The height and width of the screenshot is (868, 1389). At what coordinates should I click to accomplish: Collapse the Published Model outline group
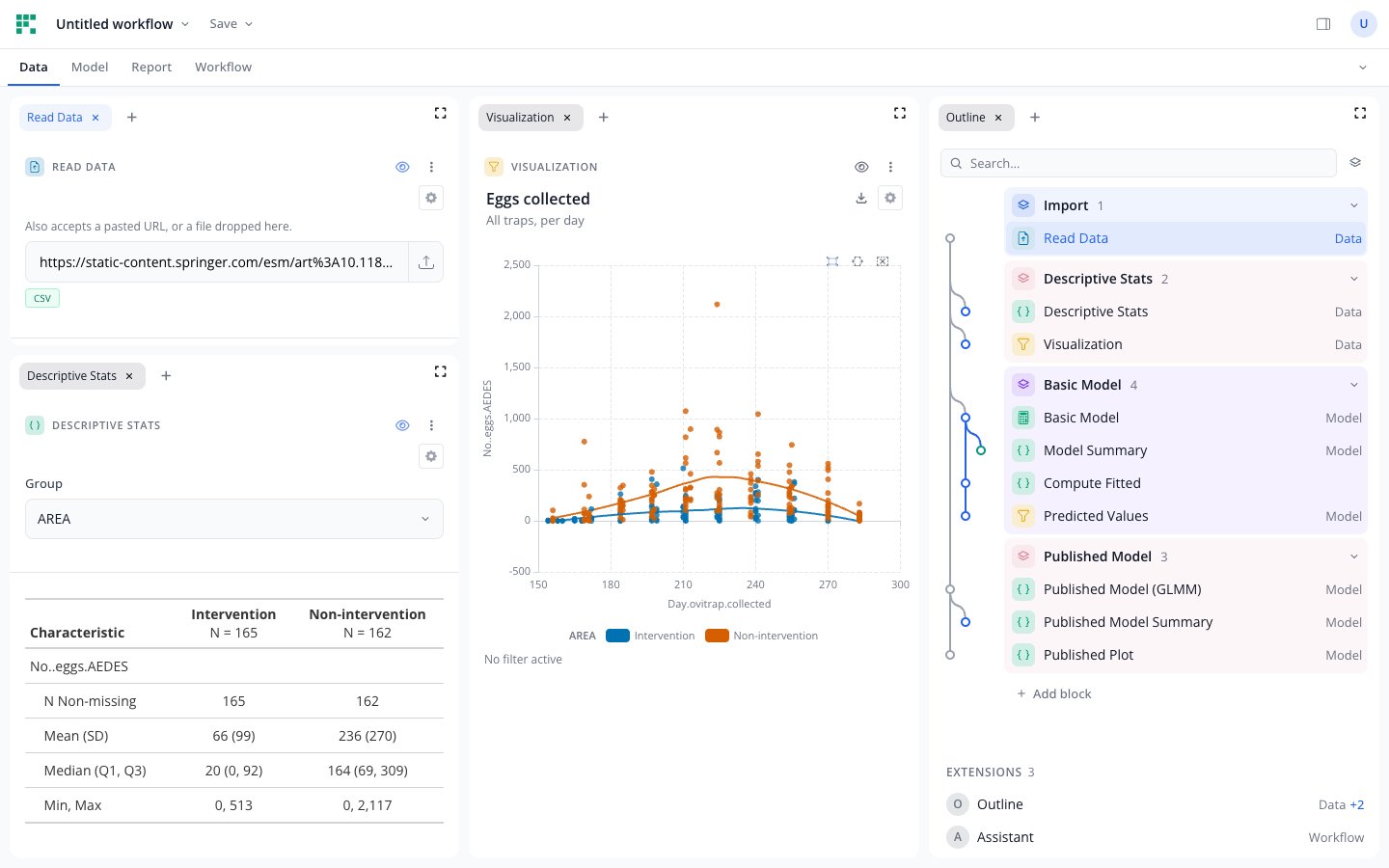pyautogui.click(x=1353, y=556)
